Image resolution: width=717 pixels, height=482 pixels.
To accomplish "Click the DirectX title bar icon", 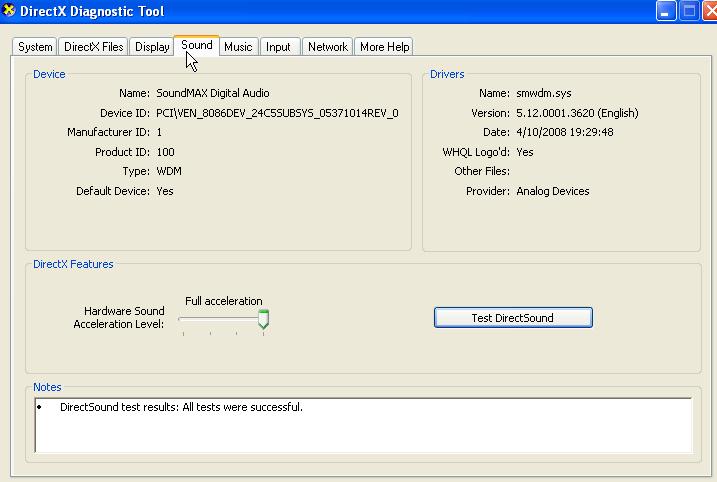I will point(8,10).
